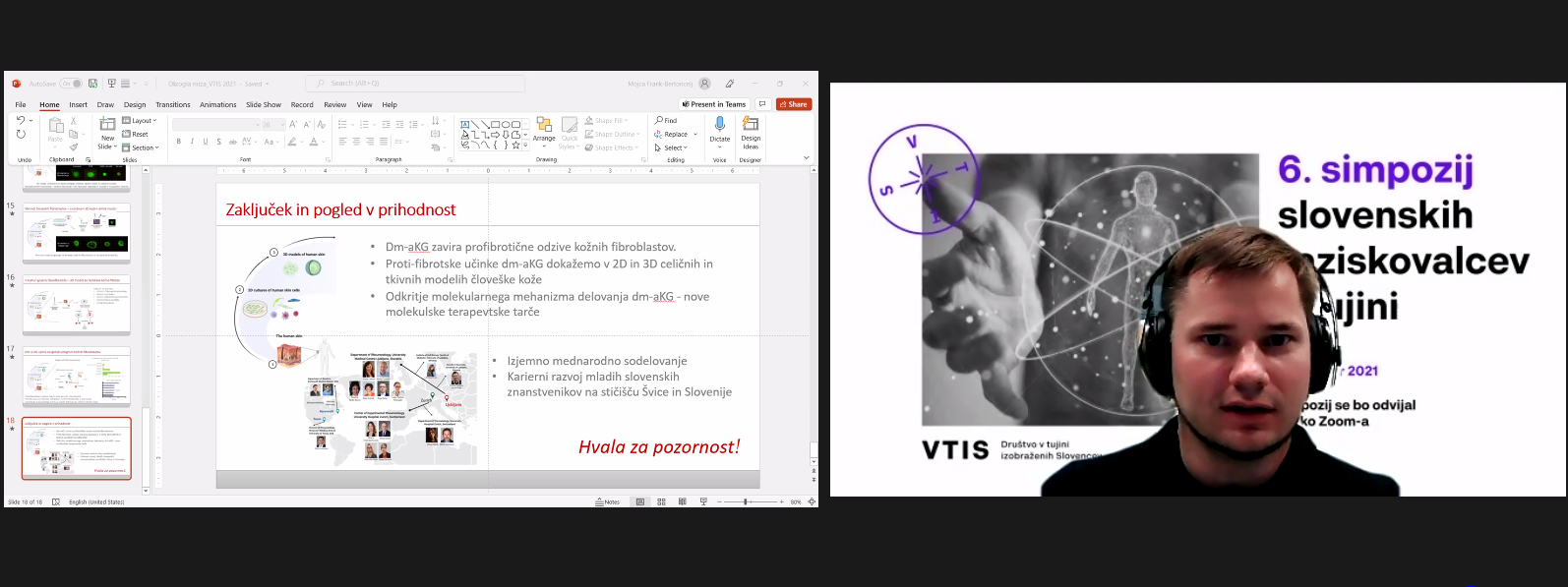Toggle the AutoSave switch
This screenshot has width=1568, height=587.
[x=71, y=84]
